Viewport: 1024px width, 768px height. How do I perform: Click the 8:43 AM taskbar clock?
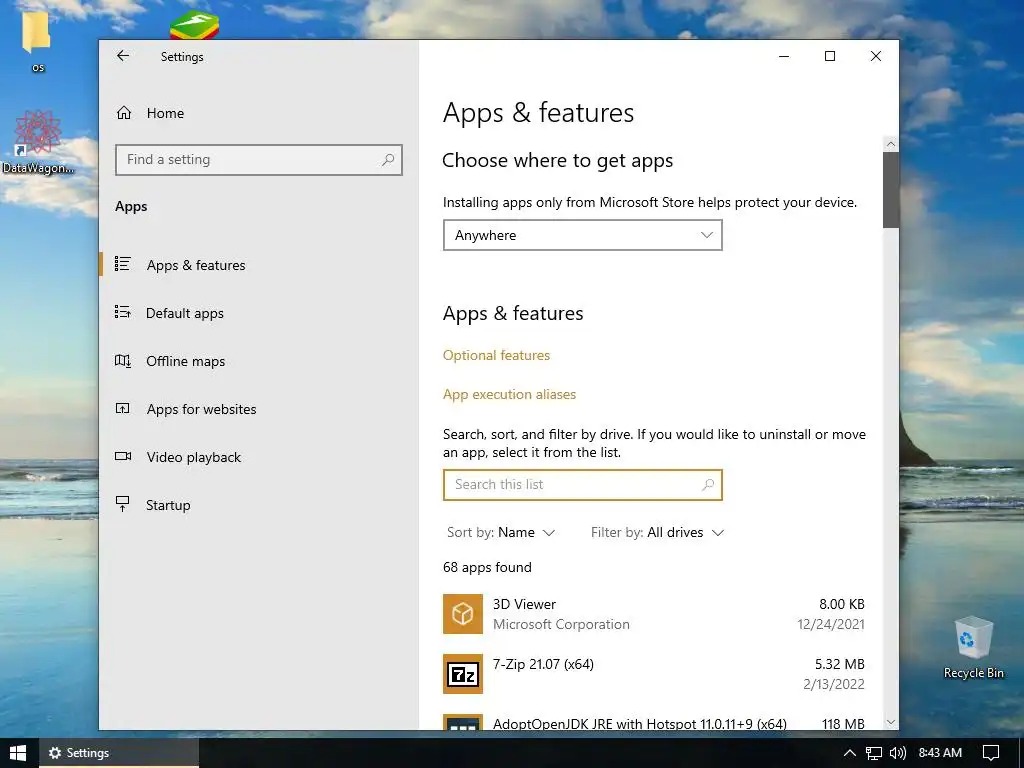[940, 753]
